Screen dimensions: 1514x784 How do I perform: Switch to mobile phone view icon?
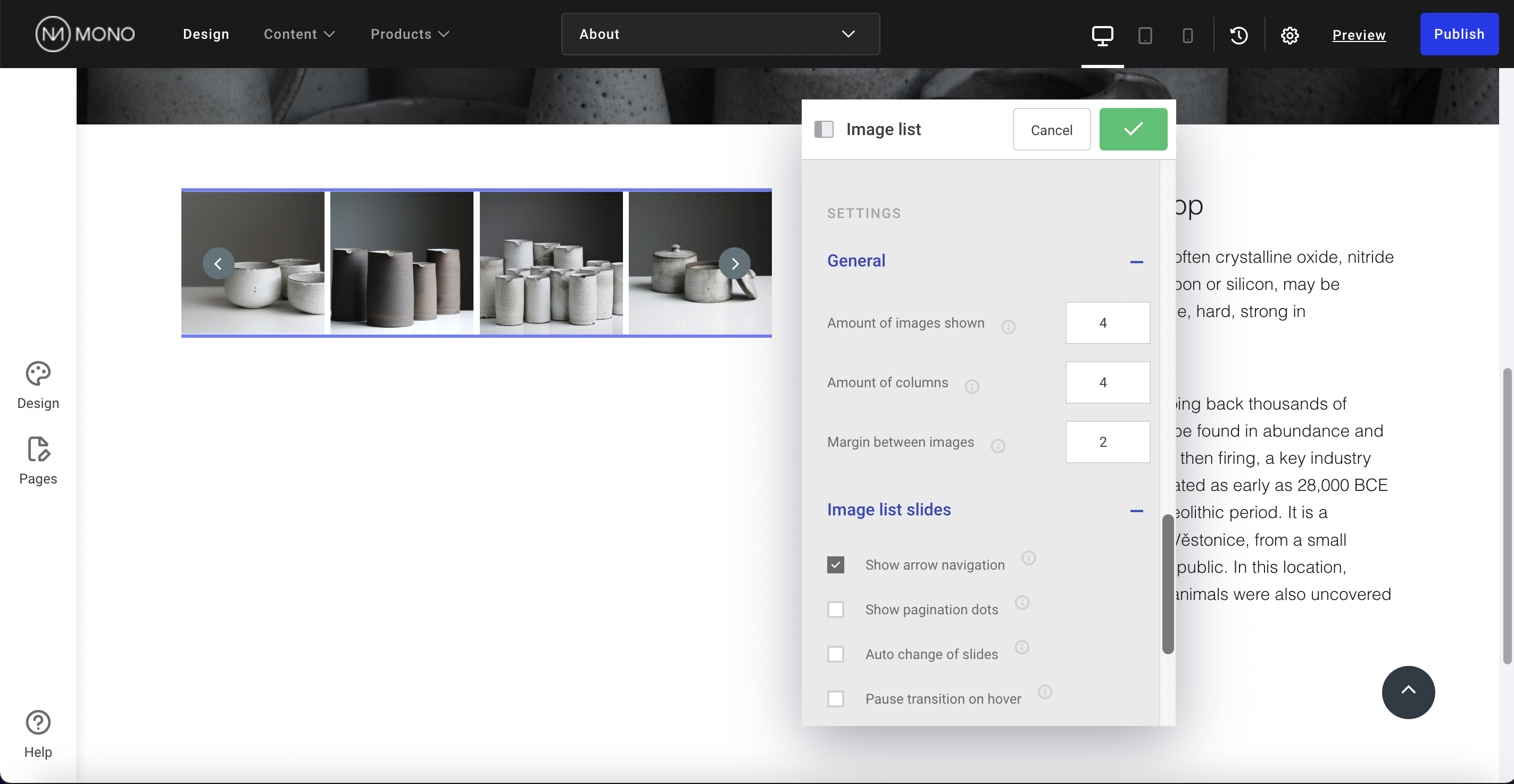coord(1187,35)
